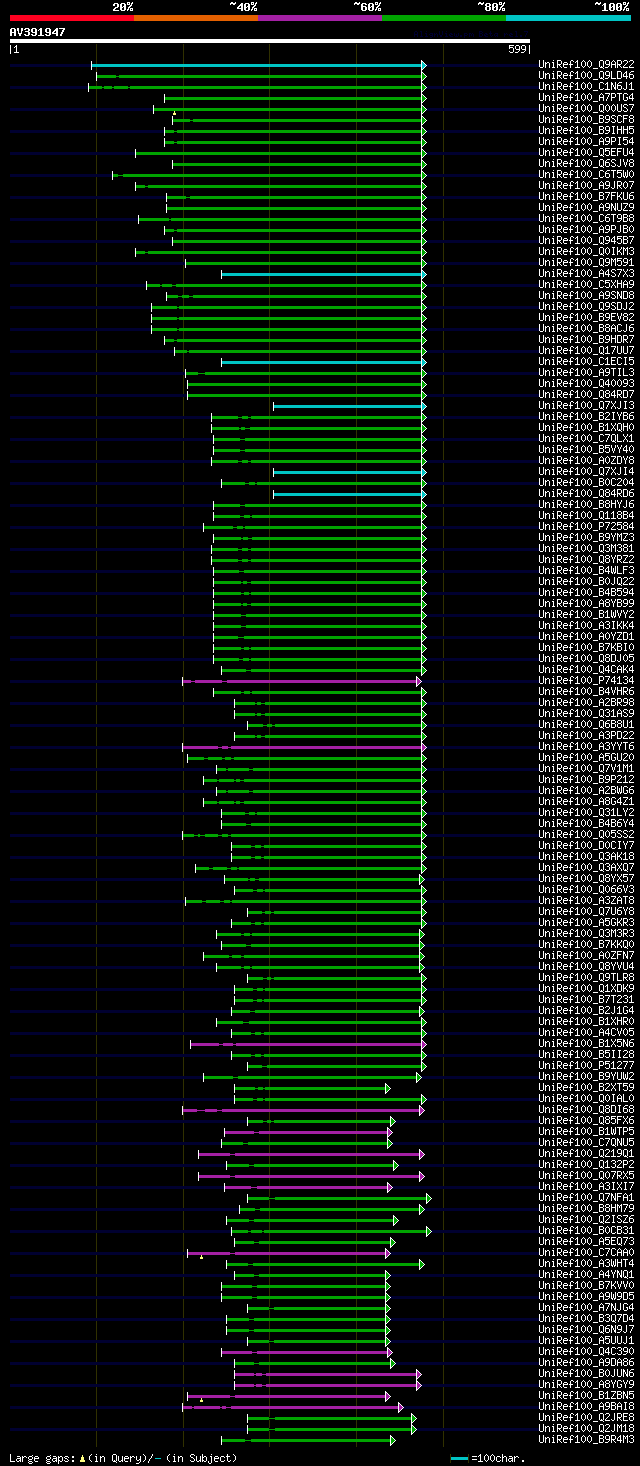Select hit label UniRef100_Q9AR22

[586, 64]
